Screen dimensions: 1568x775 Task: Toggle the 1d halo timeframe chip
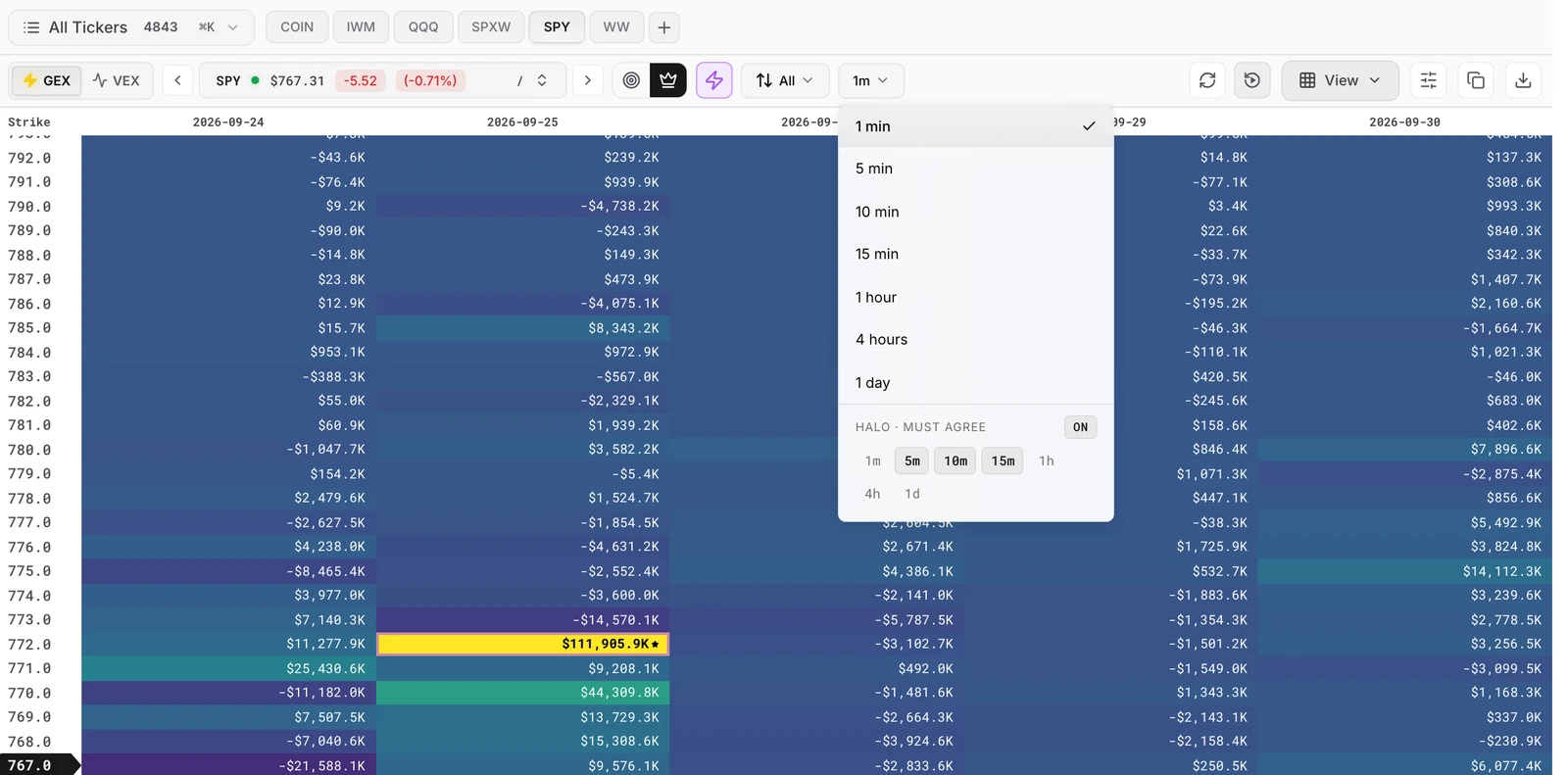(912, 494)
